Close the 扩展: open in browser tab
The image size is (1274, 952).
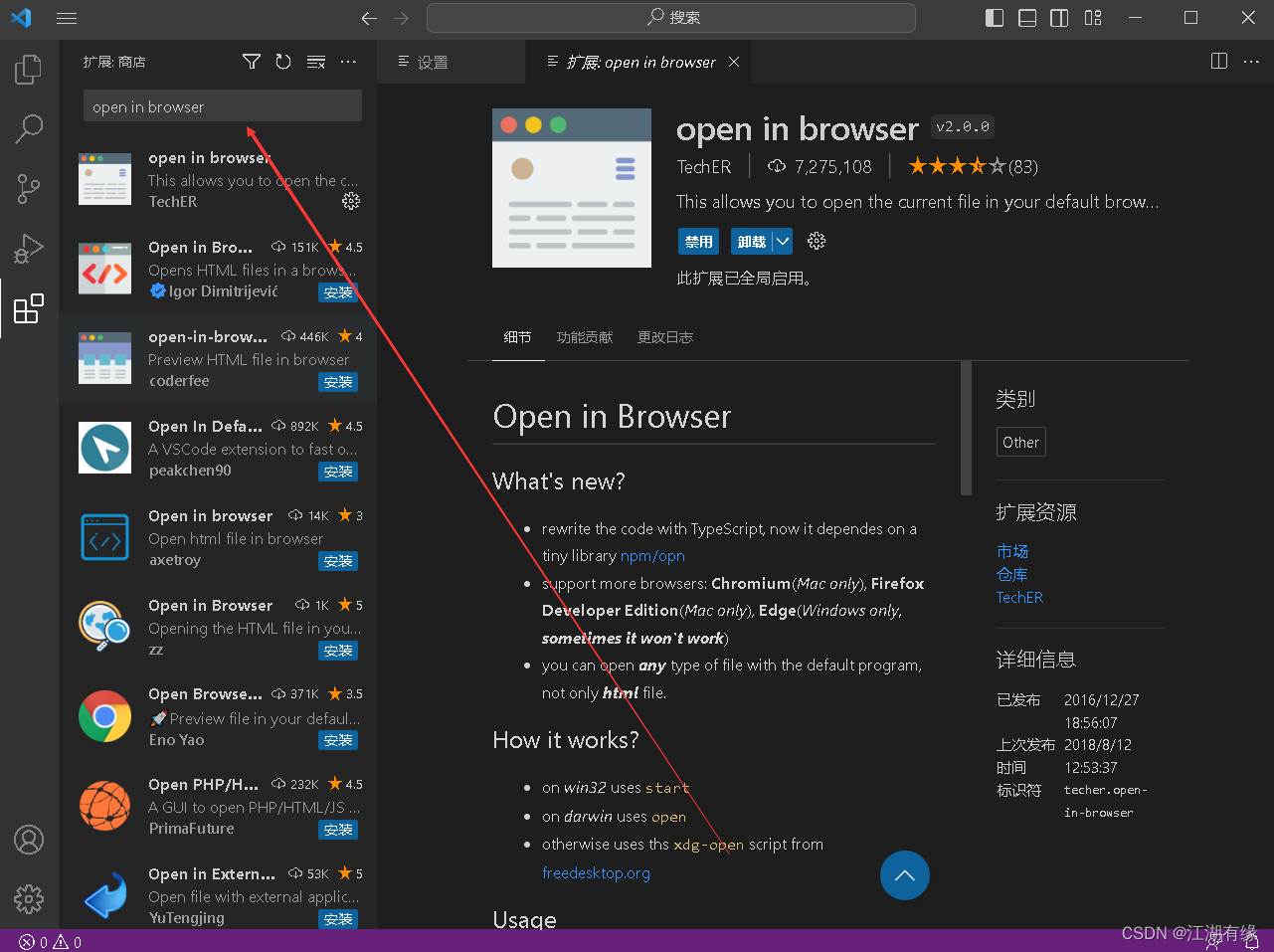(x=734, y=62)
